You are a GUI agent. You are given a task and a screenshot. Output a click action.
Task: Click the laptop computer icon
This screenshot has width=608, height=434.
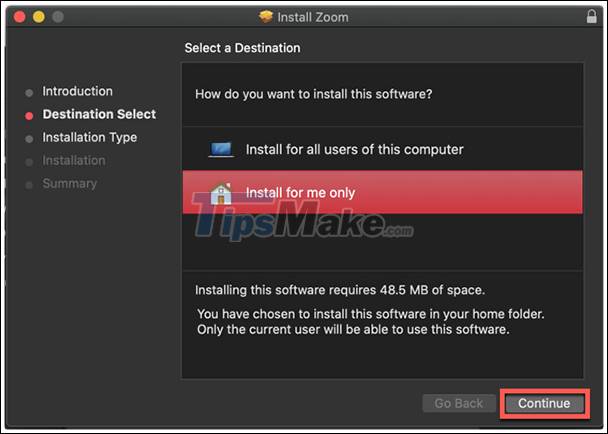(221, 149)
